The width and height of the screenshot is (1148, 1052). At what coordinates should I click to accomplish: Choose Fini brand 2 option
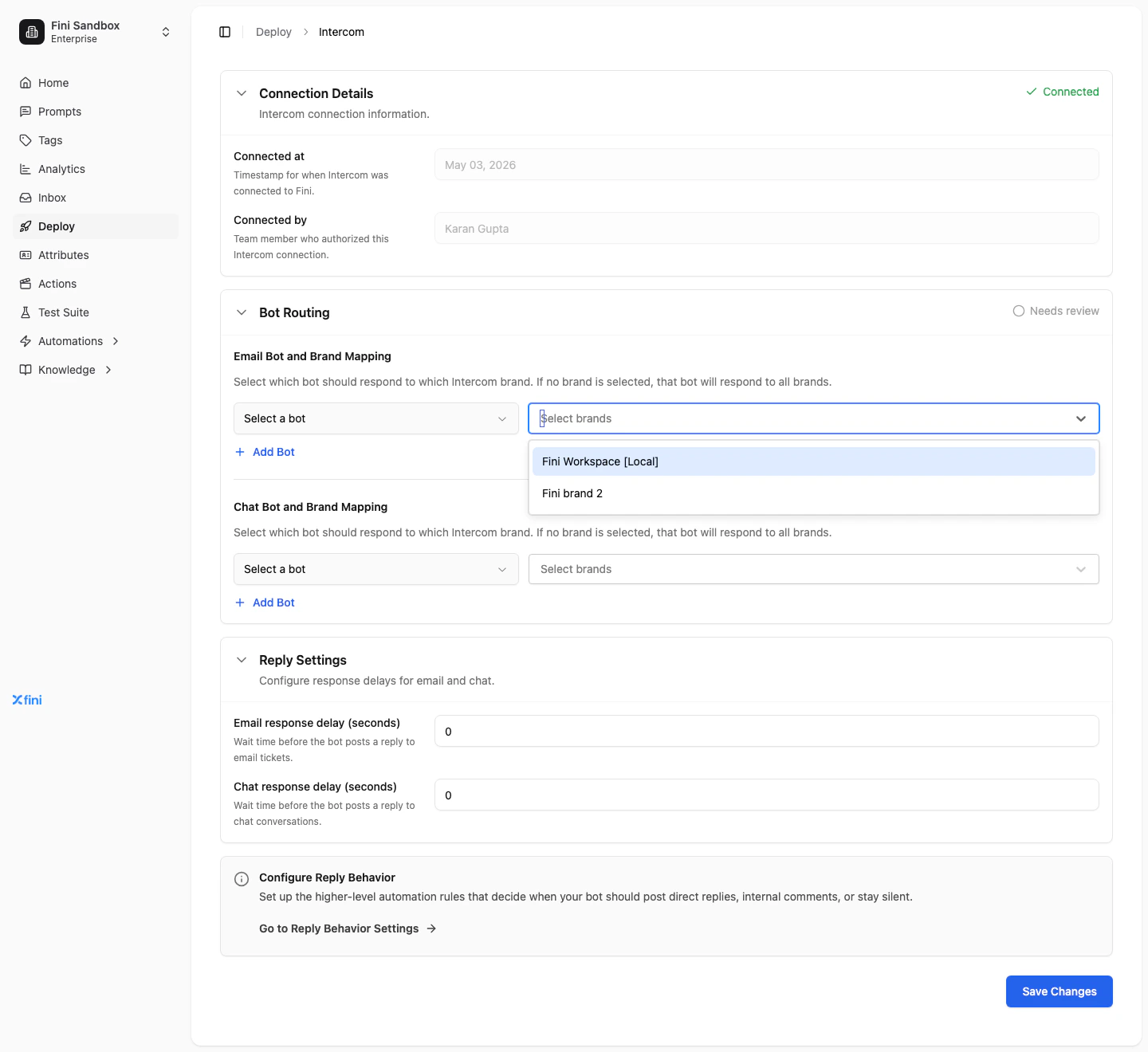point(814,493)
